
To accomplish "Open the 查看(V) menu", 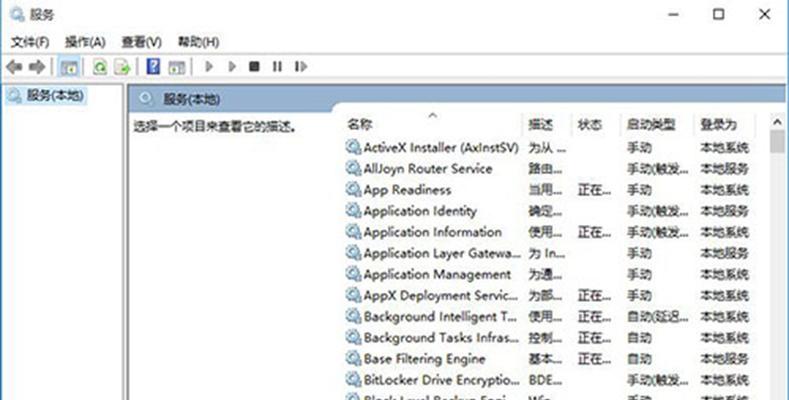I will [141, 42].
